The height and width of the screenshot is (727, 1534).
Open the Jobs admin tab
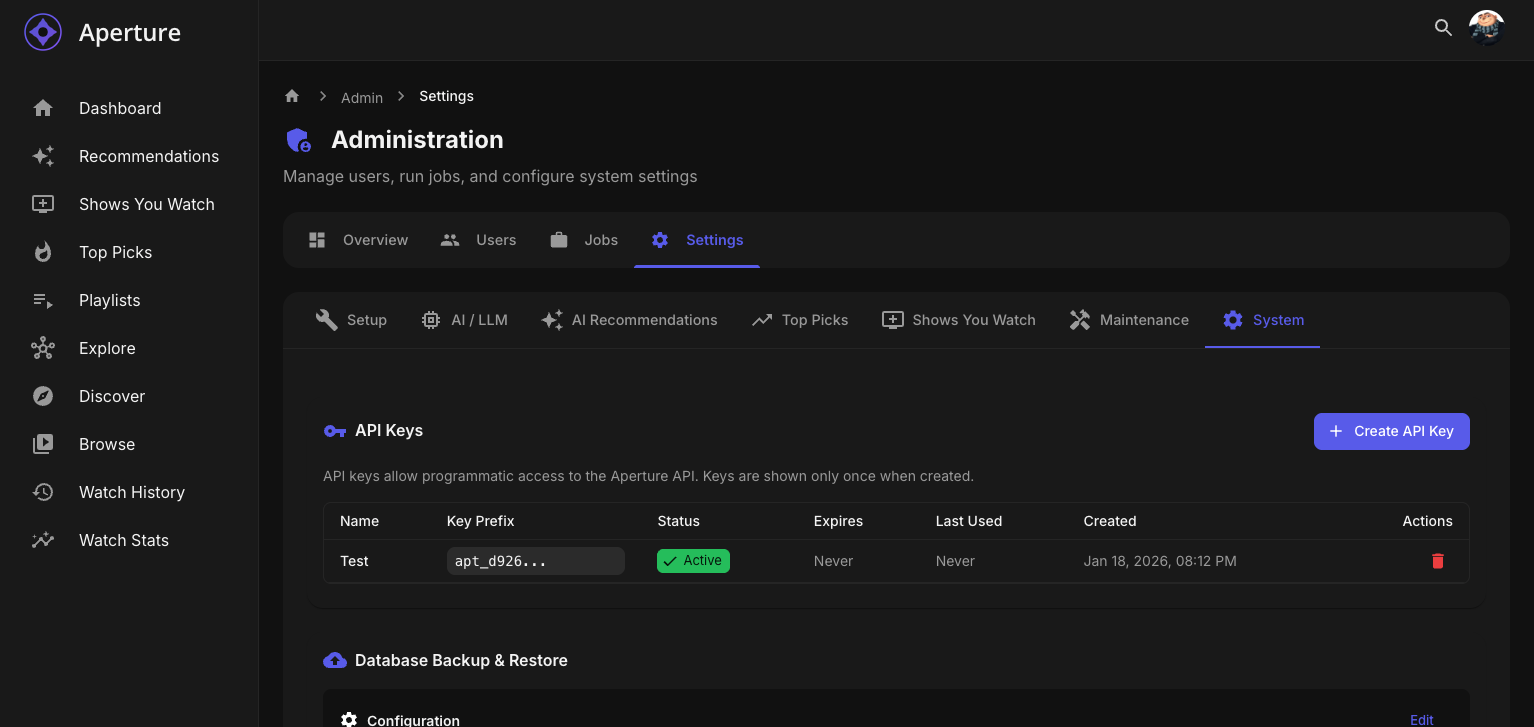point(585,240)
